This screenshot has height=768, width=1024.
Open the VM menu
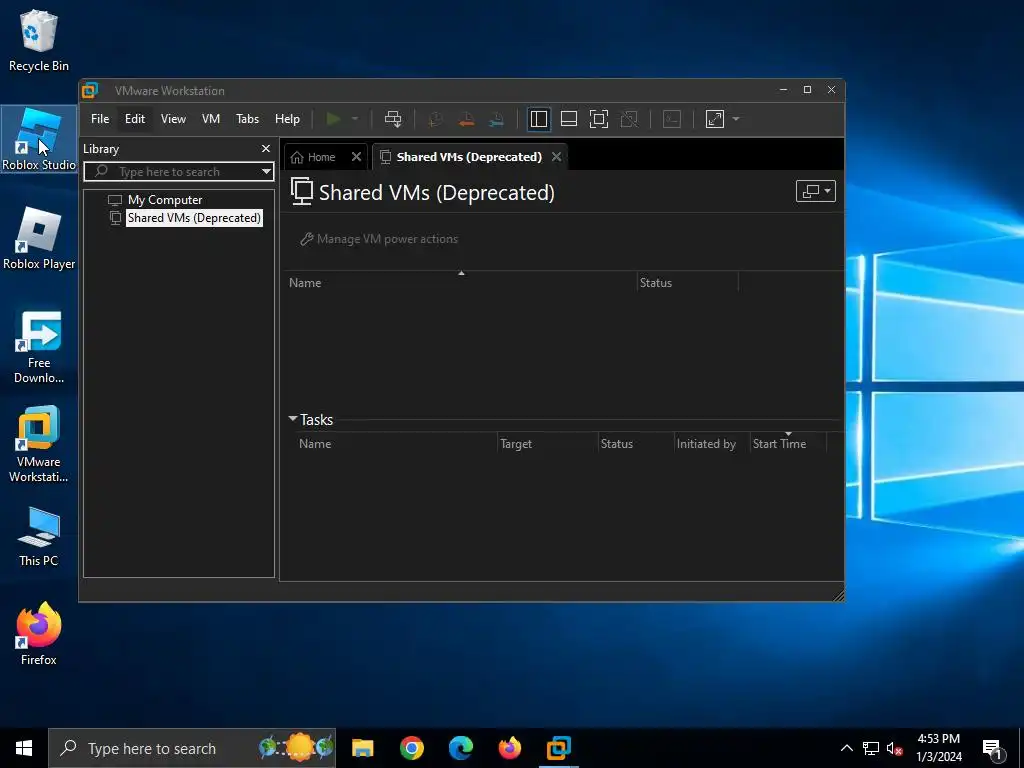click(210, 119)
